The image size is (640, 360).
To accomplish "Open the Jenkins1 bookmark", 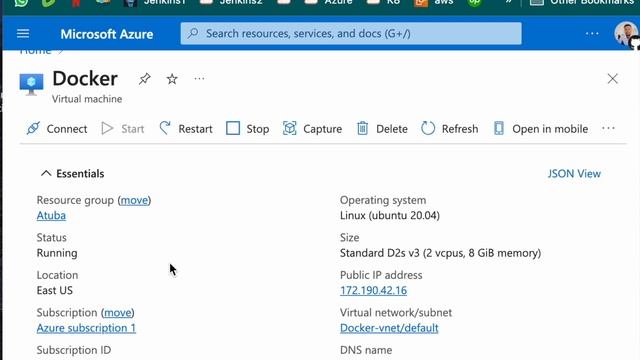I will 155,2.
